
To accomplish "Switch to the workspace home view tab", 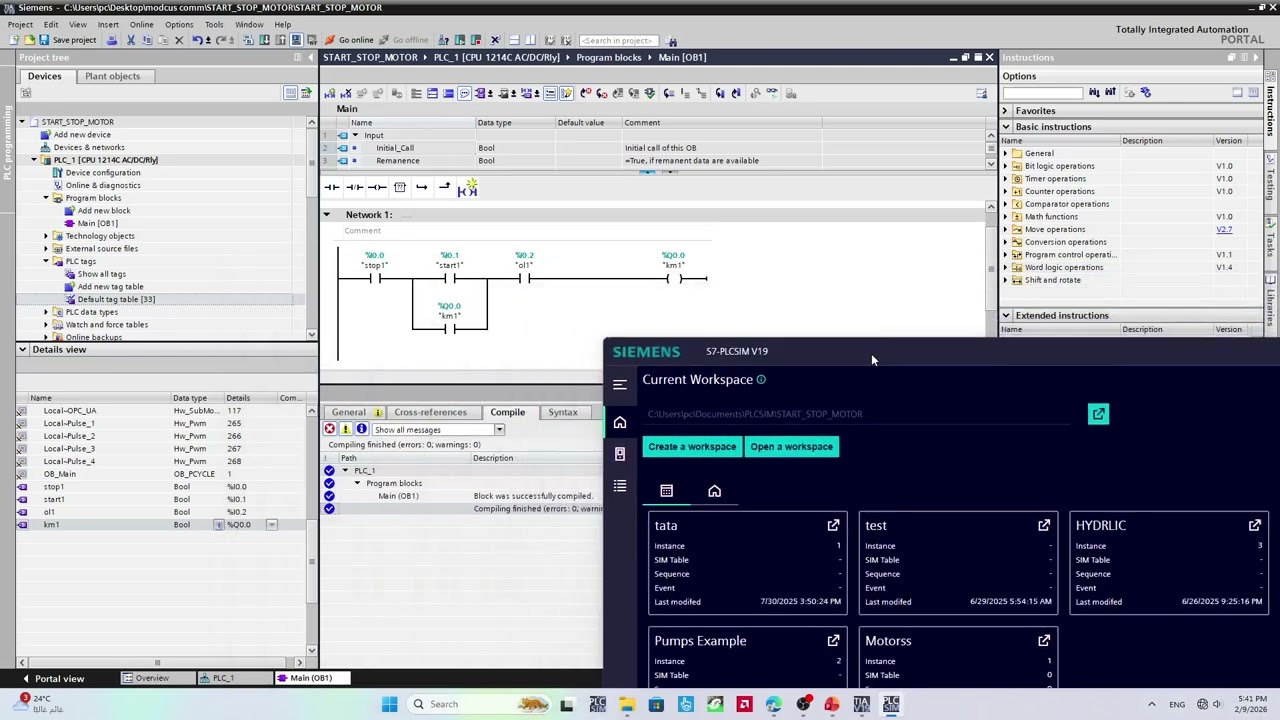I will (x=714, y=491).
